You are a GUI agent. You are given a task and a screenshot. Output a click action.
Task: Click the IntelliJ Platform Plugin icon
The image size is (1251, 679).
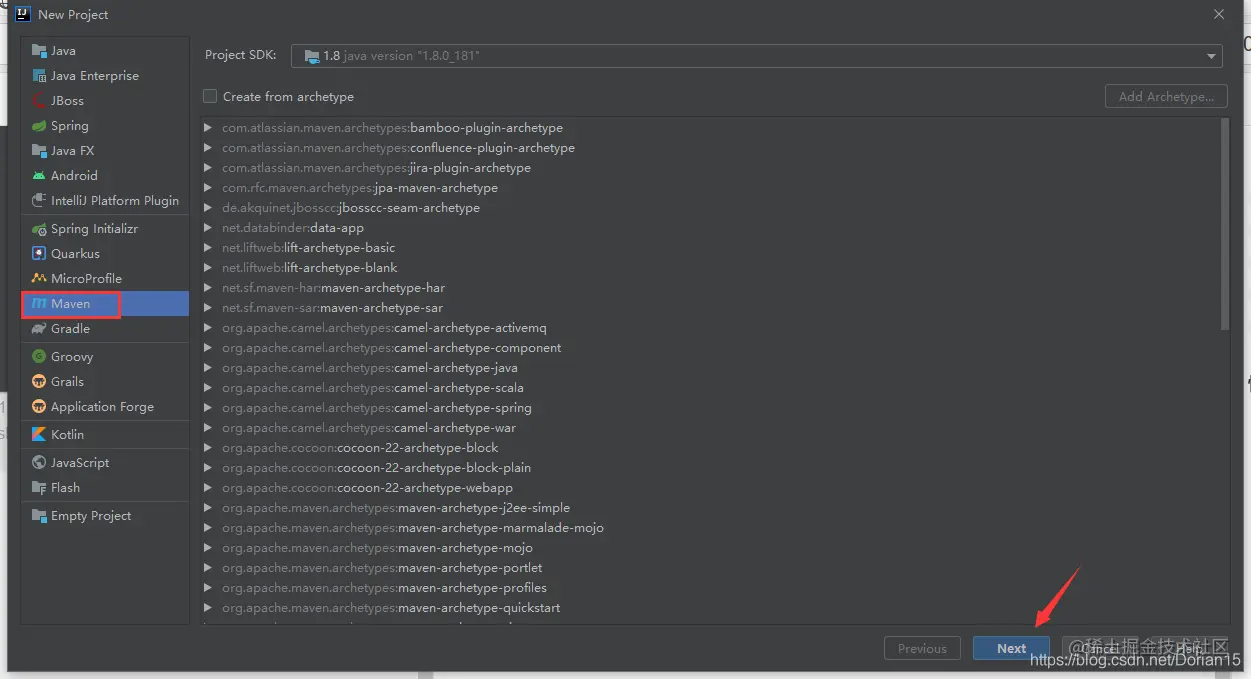[39, 201]
